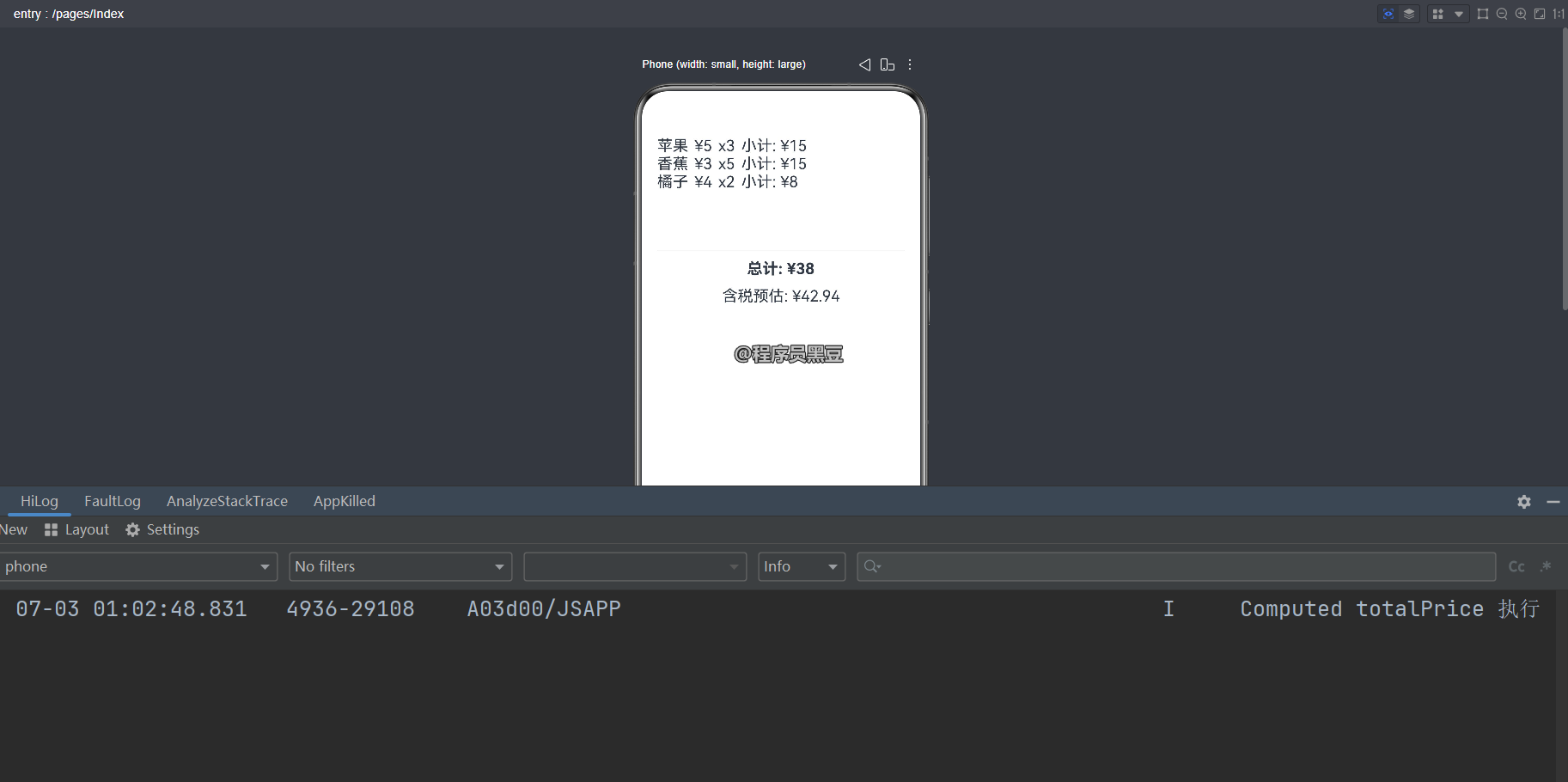The image size is (1568, 782).
Task: Toggle the layers view icon
Action: tap(1409, 14)
